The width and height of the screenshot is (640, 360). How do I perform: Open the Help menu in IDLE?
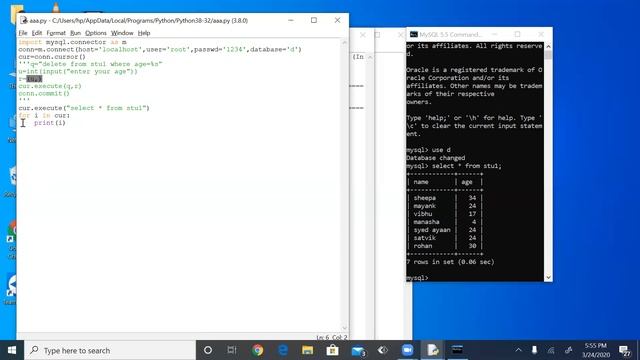pyautogui.click(x=144, y=33)
